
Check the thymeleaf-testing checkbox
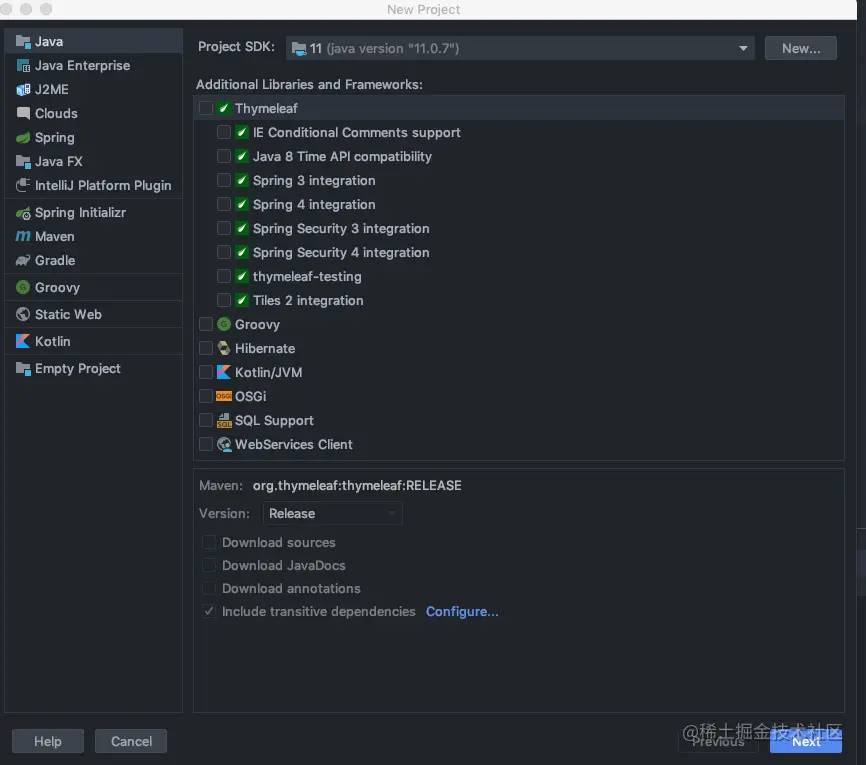point(224,276)
